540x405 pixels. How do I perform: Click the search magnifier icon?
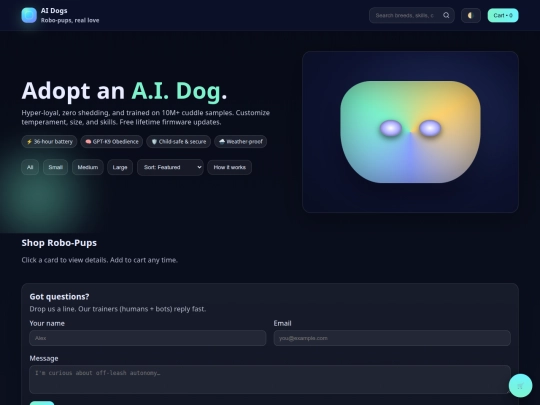tap(446, 15)
